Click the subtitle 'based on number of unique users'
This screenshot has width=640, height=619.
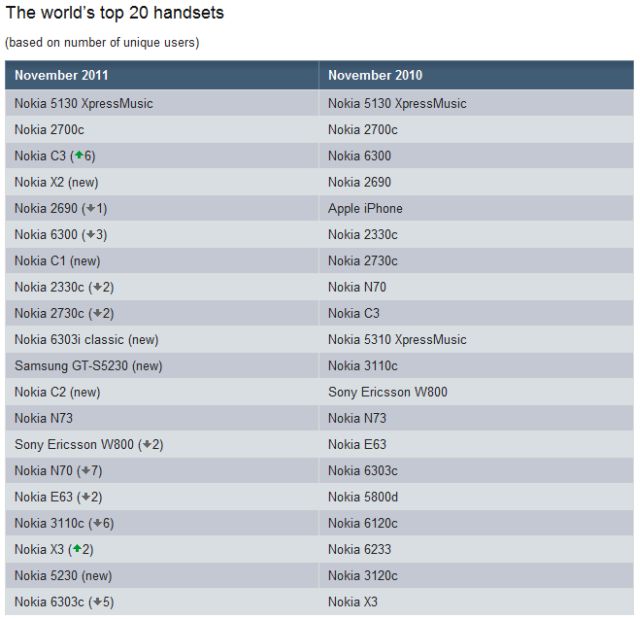tap(102, 42)
